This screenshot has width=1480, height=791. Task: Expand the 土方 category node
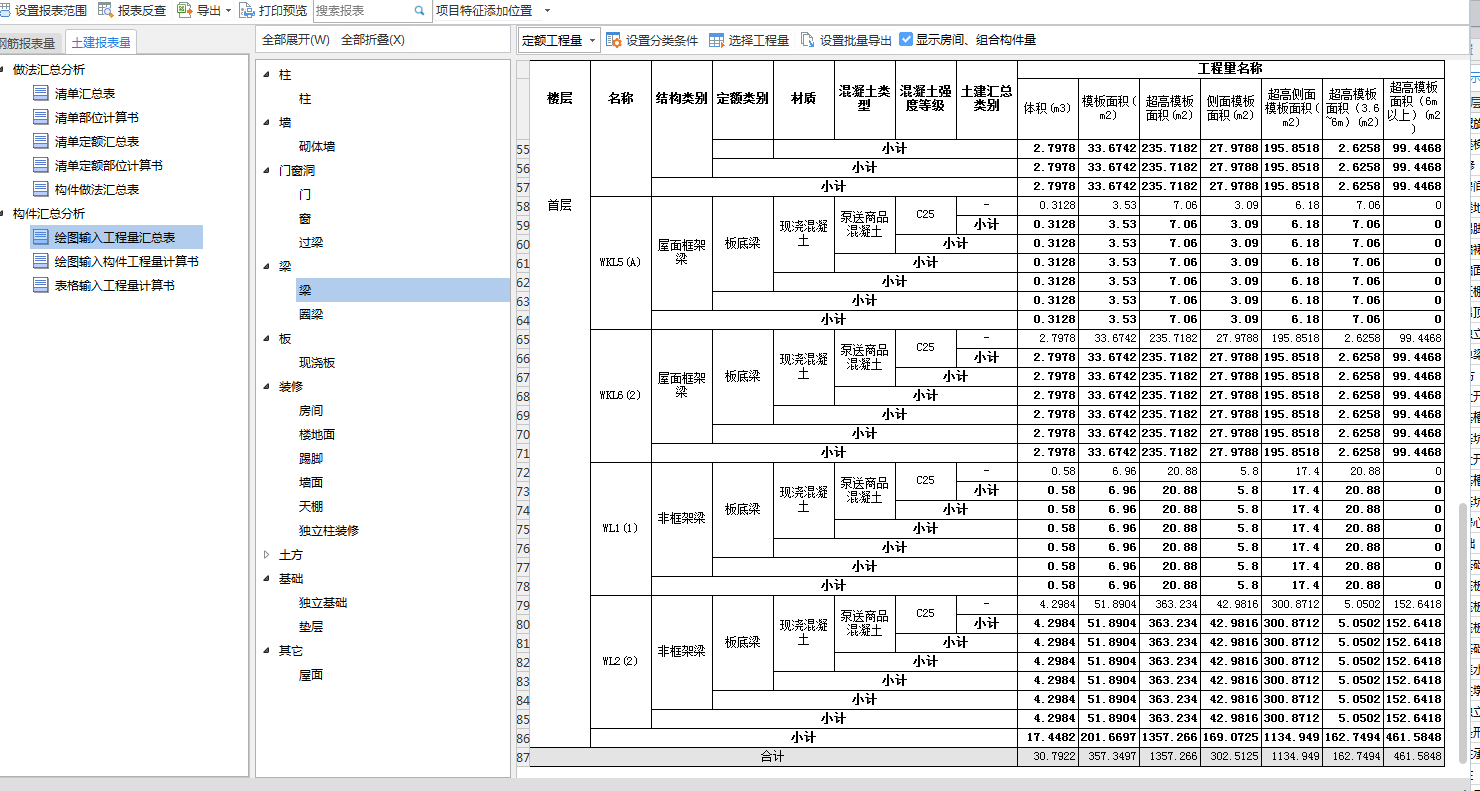(267, 555)
